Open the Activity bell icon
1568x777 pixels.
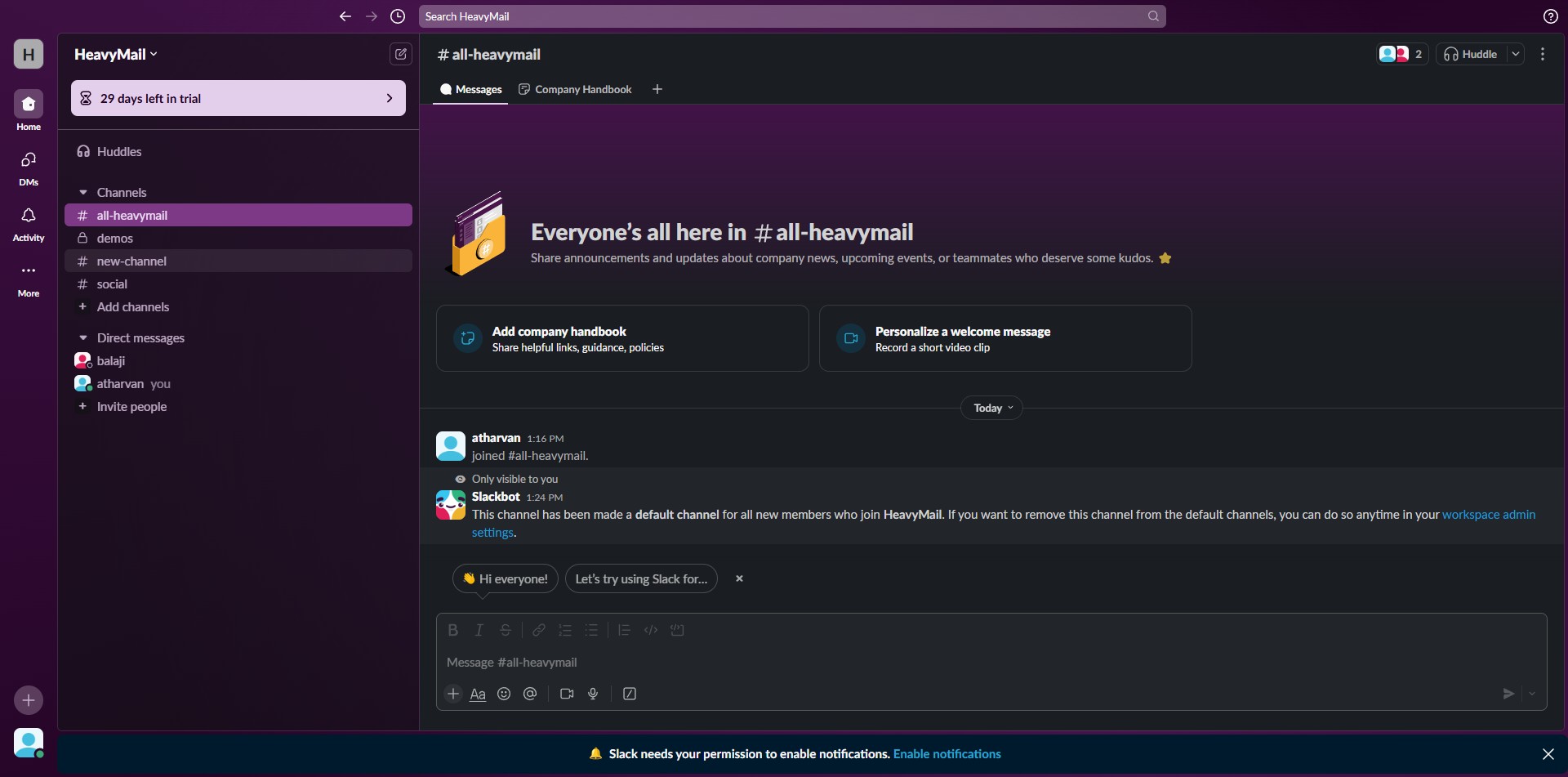(29, 215)
